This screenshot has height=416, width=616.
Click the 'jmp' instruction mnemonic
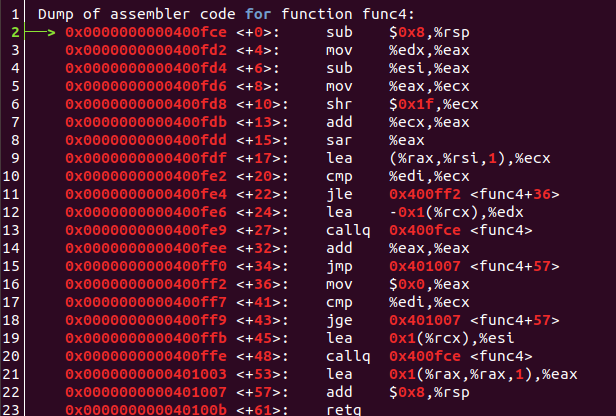pos(339,267)
